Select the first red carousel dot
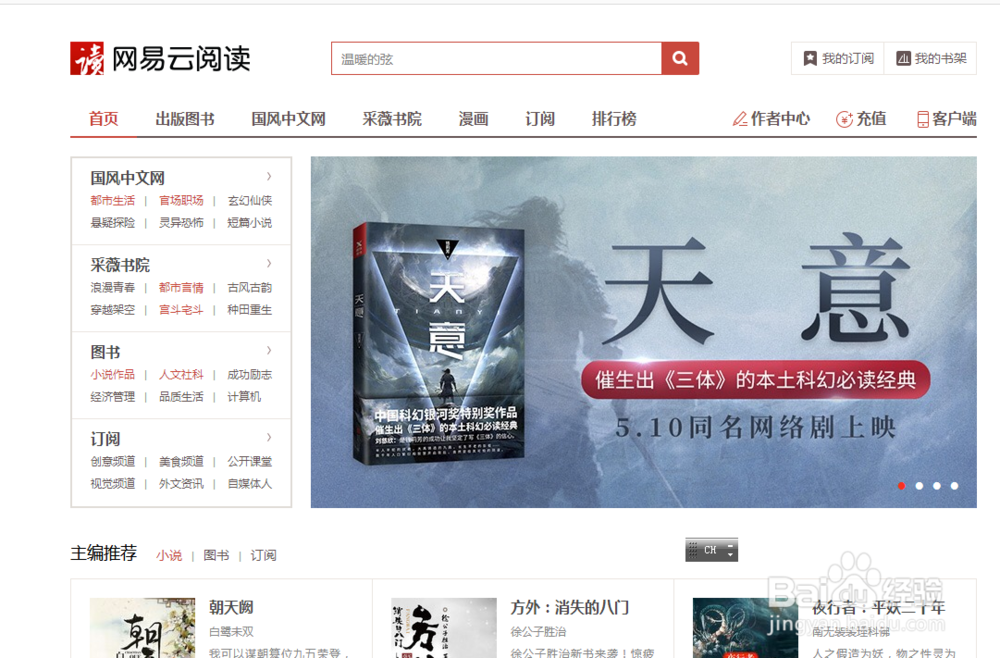The image size is (1000, 658). tap(901, 486)
